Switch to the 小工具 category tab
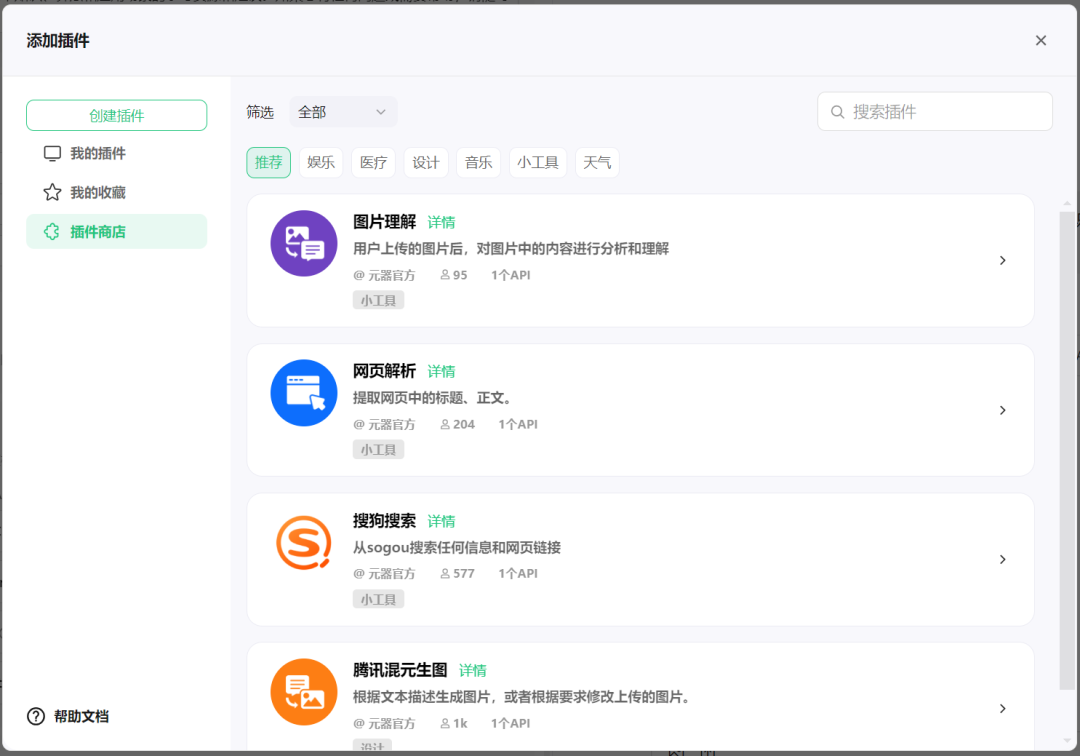The height and width of the screenshot is (756, 1080). tap(538, 162)
